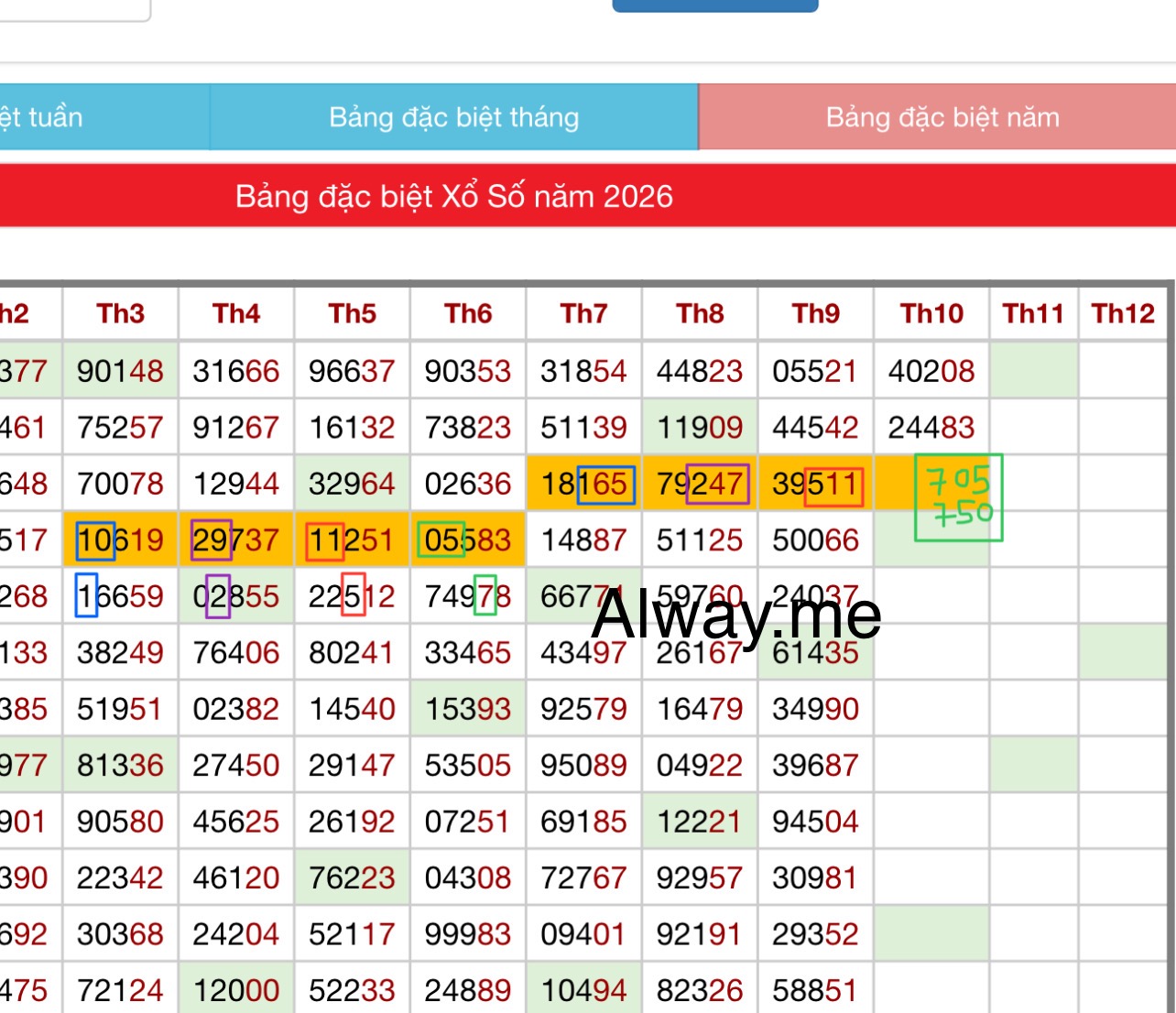
Task: Select the Th3 column header
Action: (121, 314)
